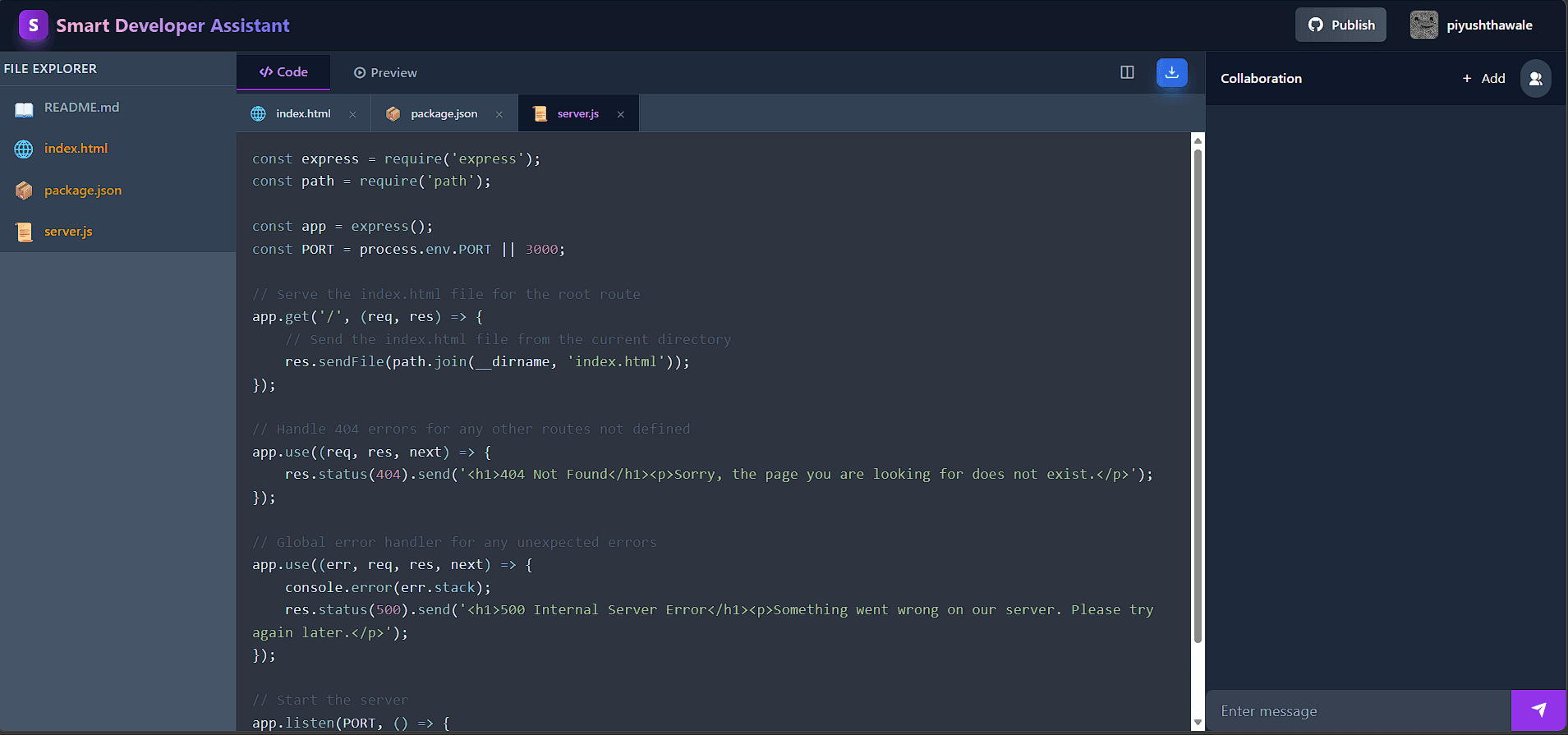The width and height of the screenshot is (1568, 735).
Task: Select the server.js editor tab
Action: point(577,113)
